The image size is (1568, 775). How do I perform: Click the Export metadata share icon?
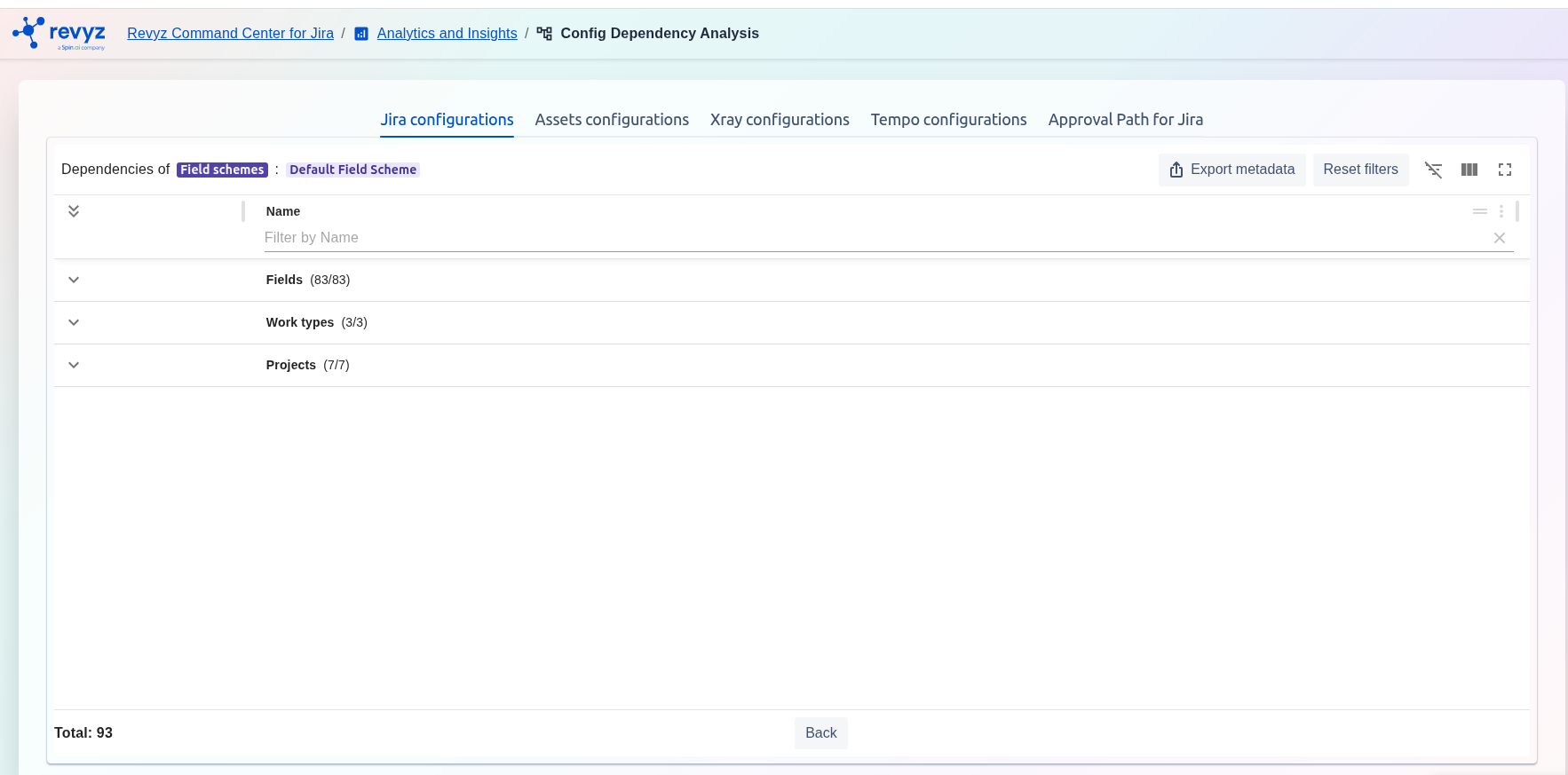coord(1176,170)
